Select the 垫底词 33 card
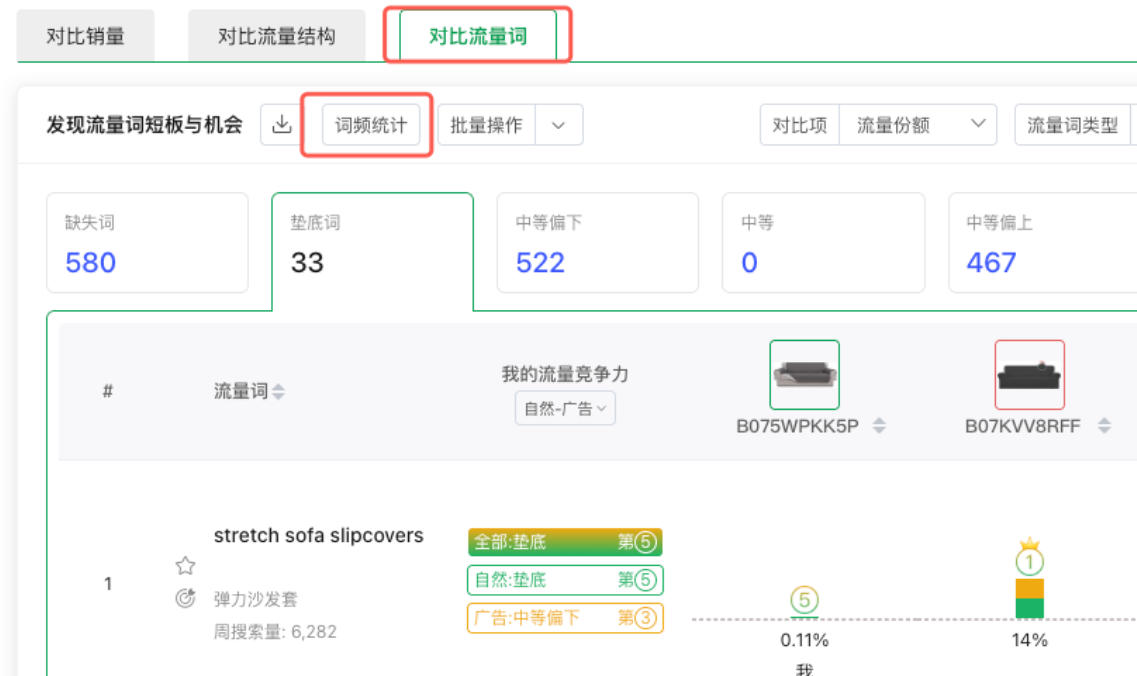1137x676 pixels. (x=373, y=250)
